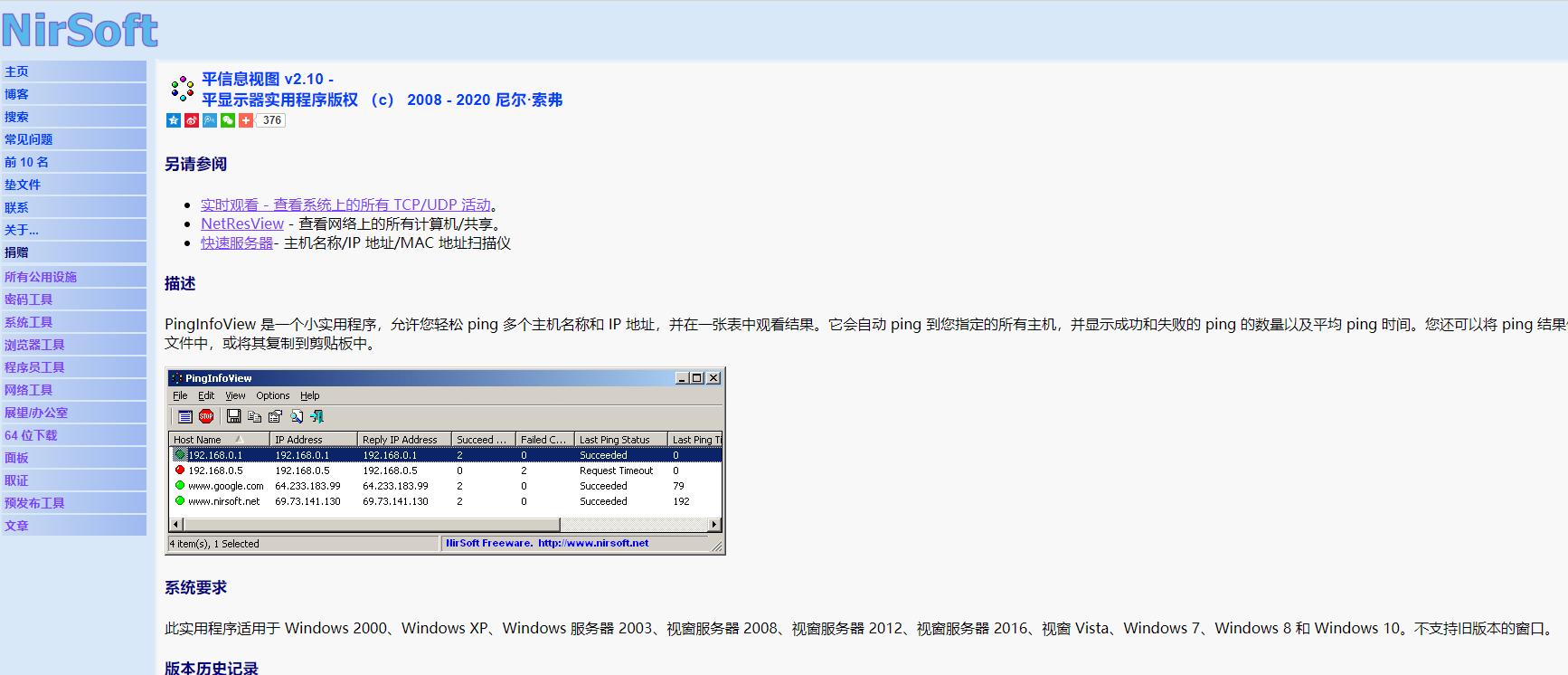Screen dimensions: 1568x675
Task: Sort by the Host Name column header
Action: click(220, 439)
